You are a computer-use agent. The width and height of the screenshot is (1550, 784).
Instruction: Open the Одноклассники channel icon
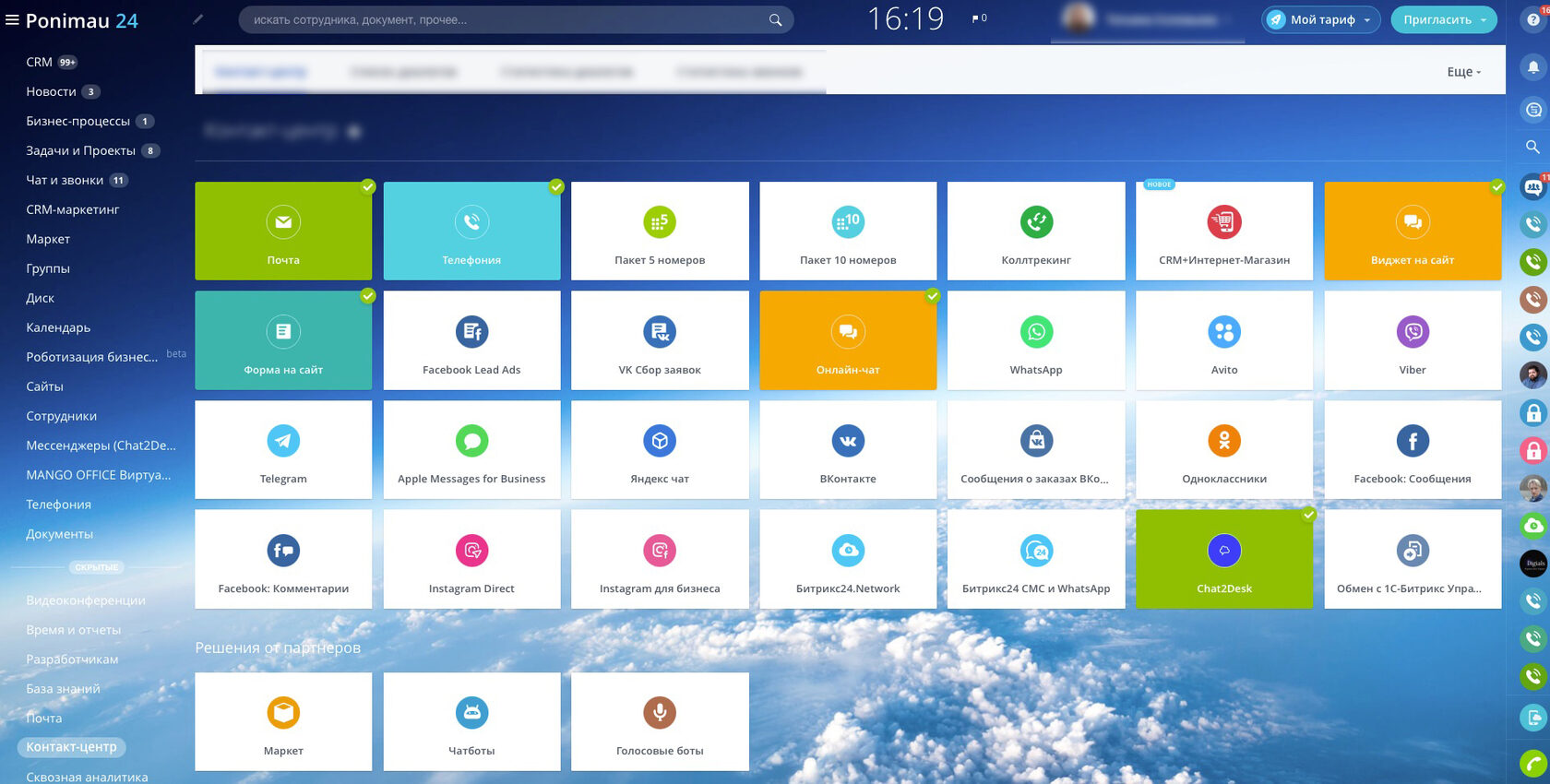click(x=1224, y=441)
